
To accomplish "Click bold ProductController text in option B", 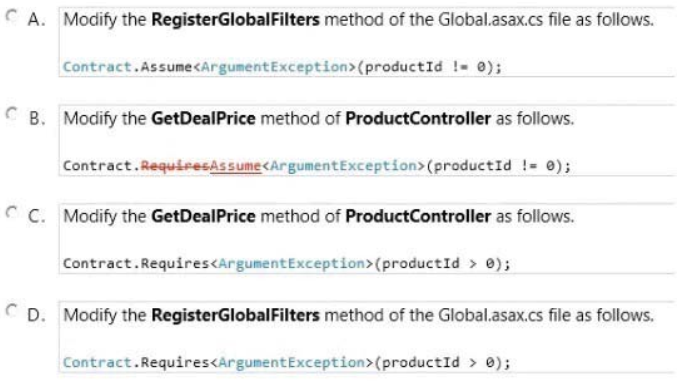I will [x=418, y=118].
